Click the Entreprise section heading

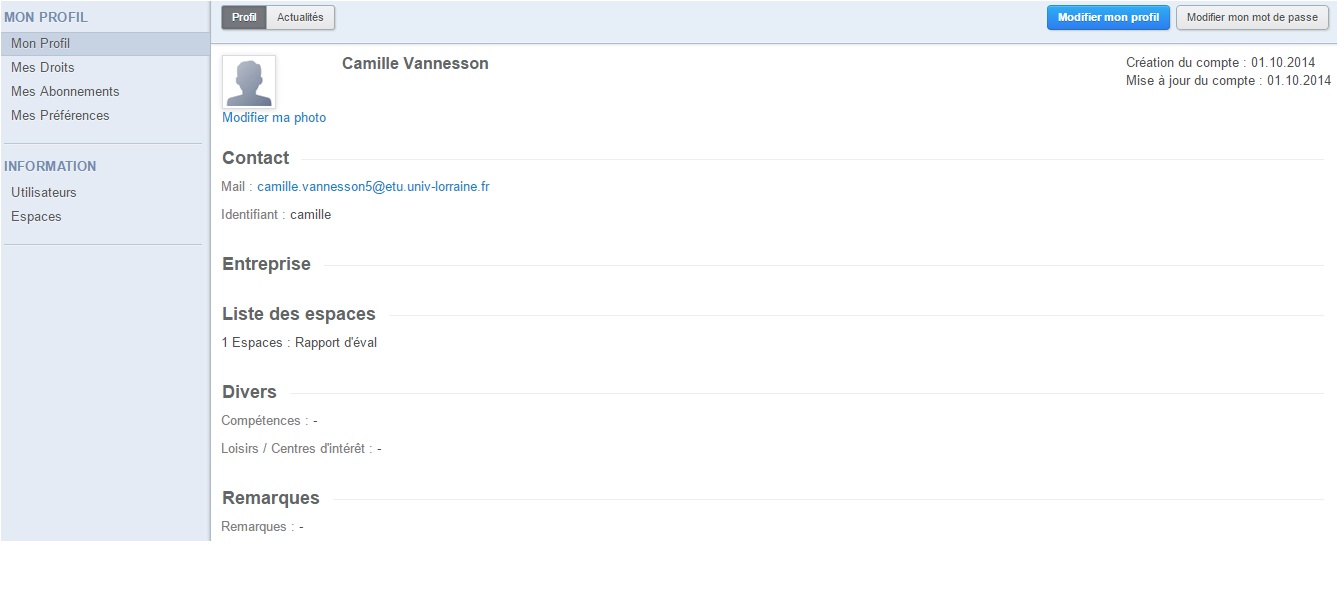266,265
